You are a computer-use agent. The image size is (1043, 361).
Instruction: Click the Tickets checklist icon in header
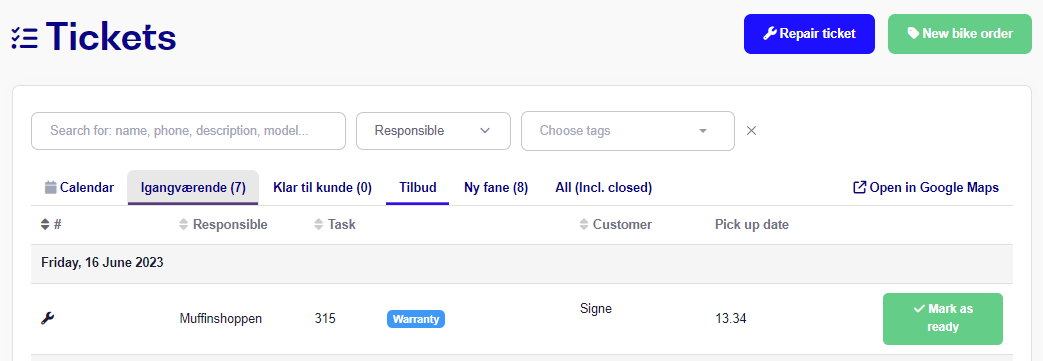click(x=25, y=37)
